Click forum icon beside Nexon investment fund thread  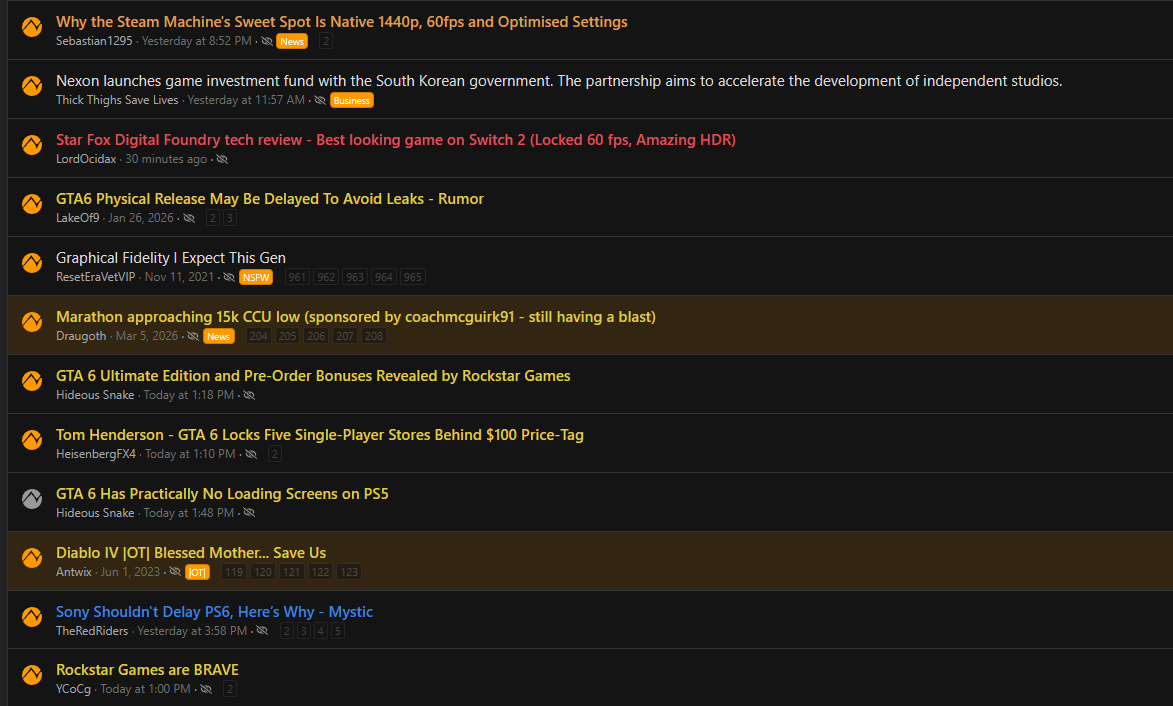point(31,86)
